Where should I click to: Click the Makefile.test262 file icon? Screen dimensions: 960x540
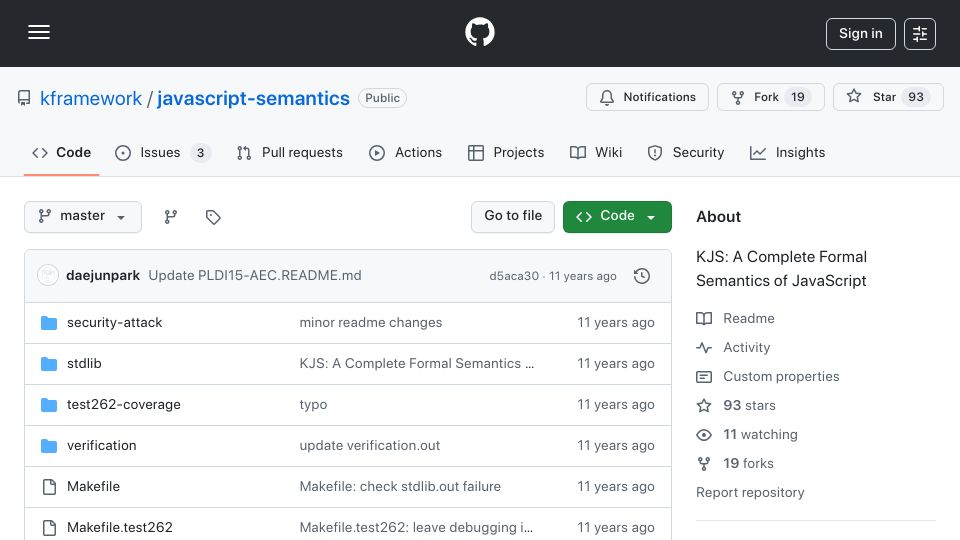pos(49,528)
